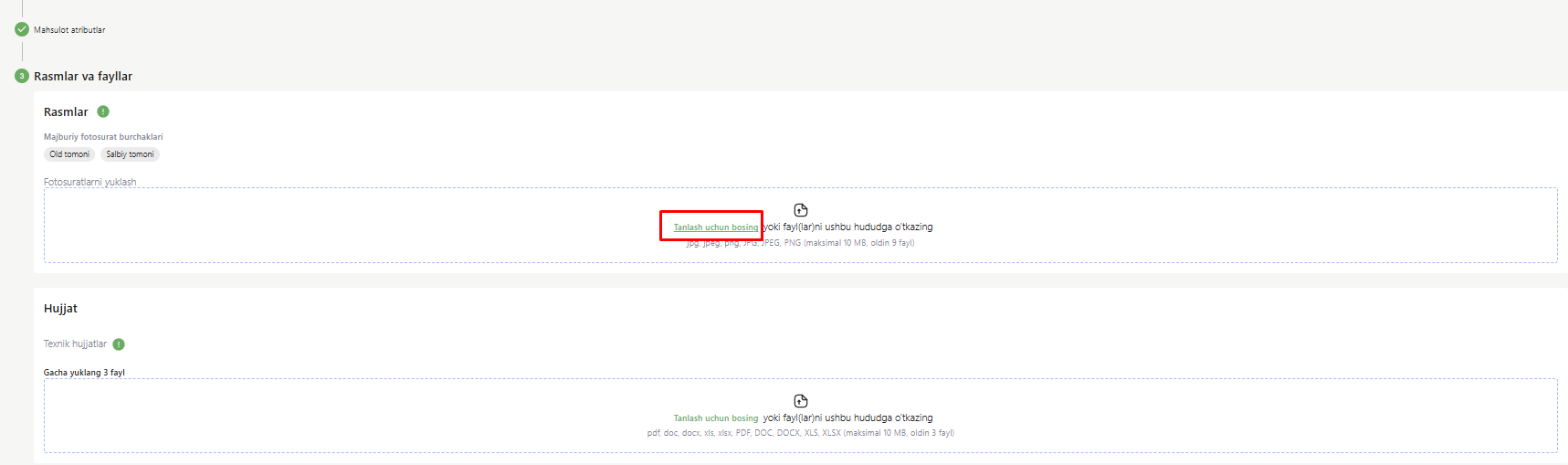Click the upload icon in the photo dropzone
Viewport: 1568px width, 465px height.
(x=801, y=210)
